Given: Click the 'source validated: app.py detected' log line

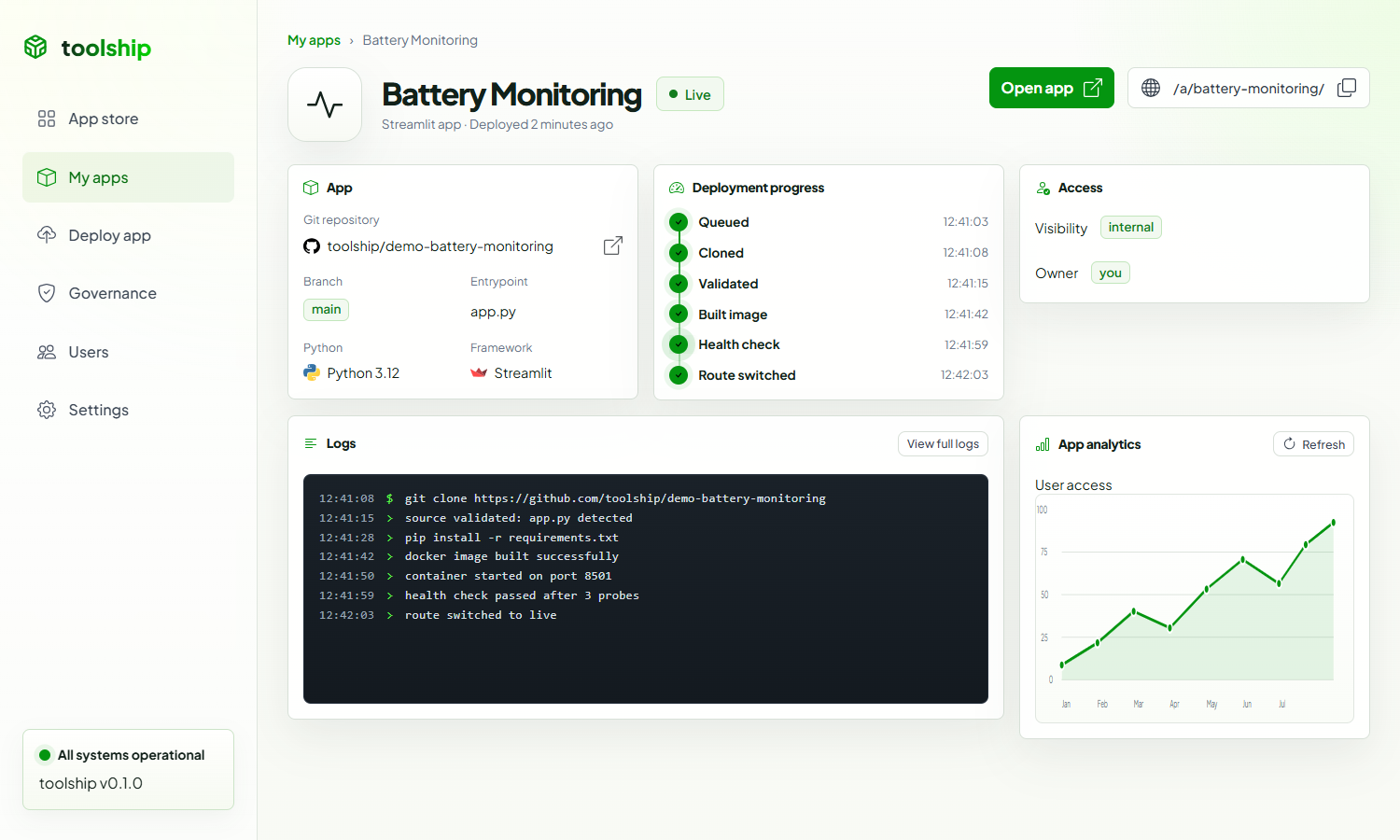Looking at the screenshot, I should (x=476, y=518).
